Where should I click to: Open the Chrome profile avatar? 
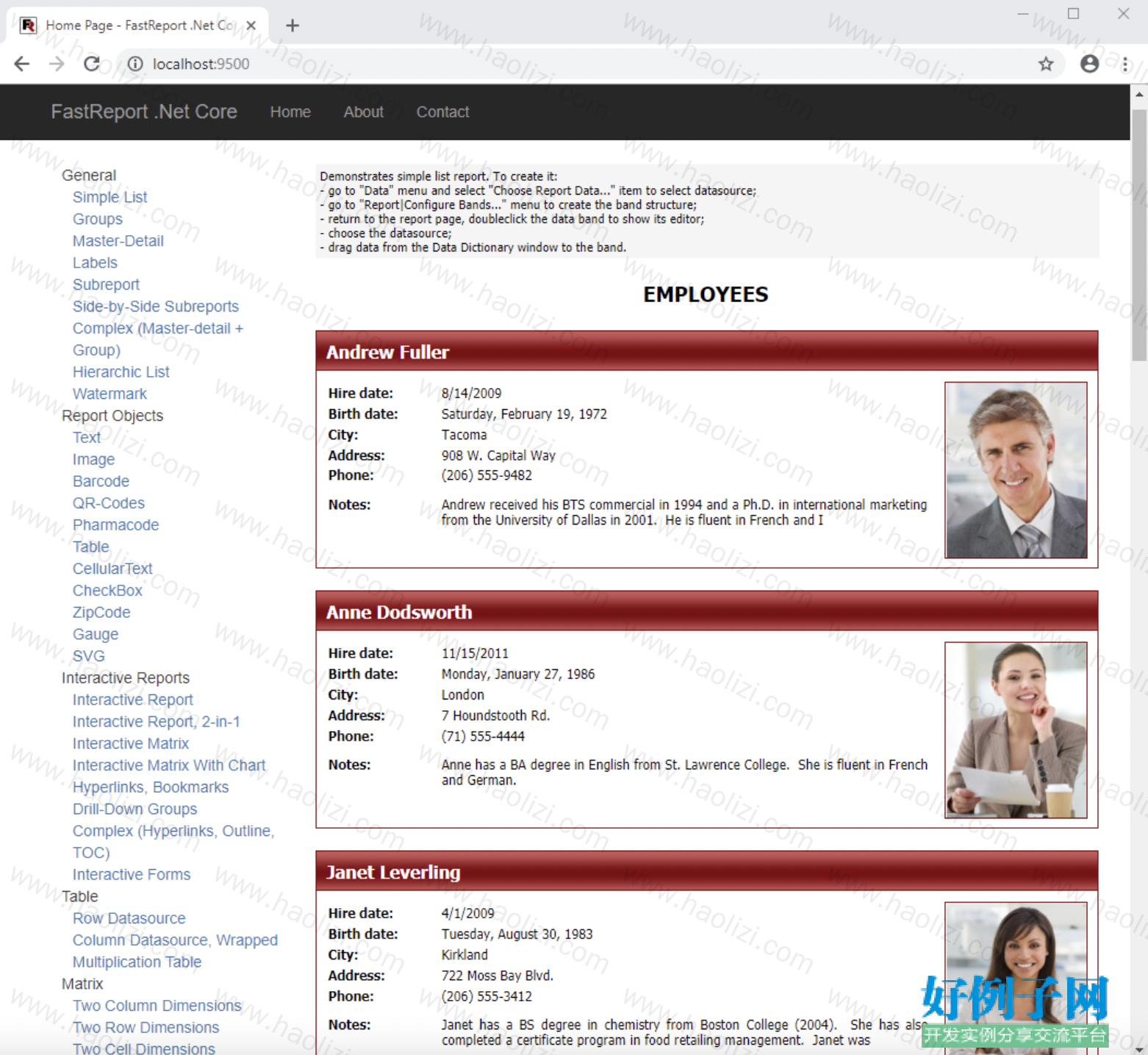1089,64
